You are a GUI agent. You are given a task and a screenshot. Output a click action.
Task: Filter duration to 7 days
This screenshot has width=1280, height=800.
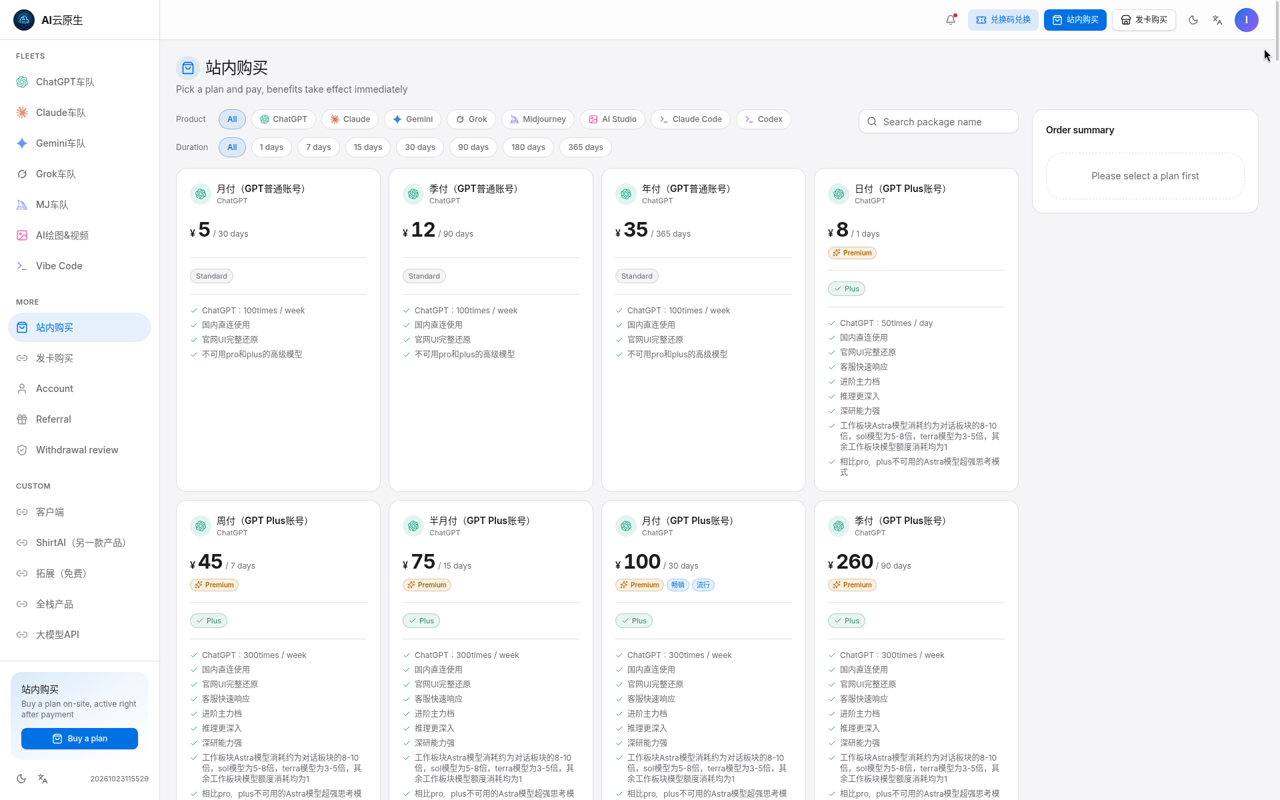point(319,147)
